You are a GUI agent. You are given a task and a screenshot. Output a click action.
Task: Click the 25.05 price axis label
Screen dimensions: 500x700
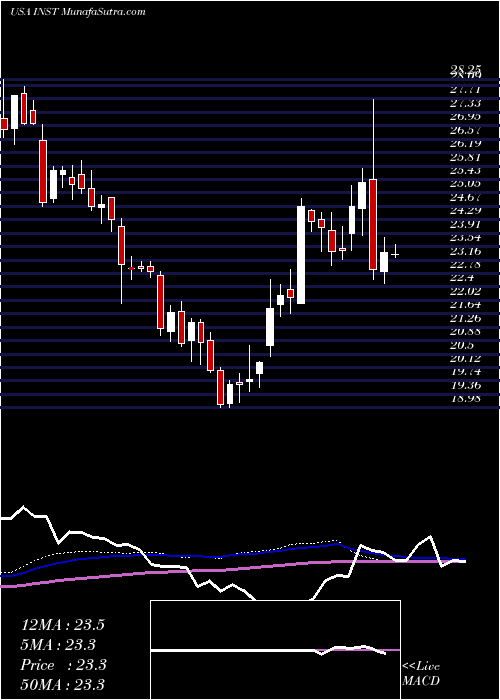point(465,183)
